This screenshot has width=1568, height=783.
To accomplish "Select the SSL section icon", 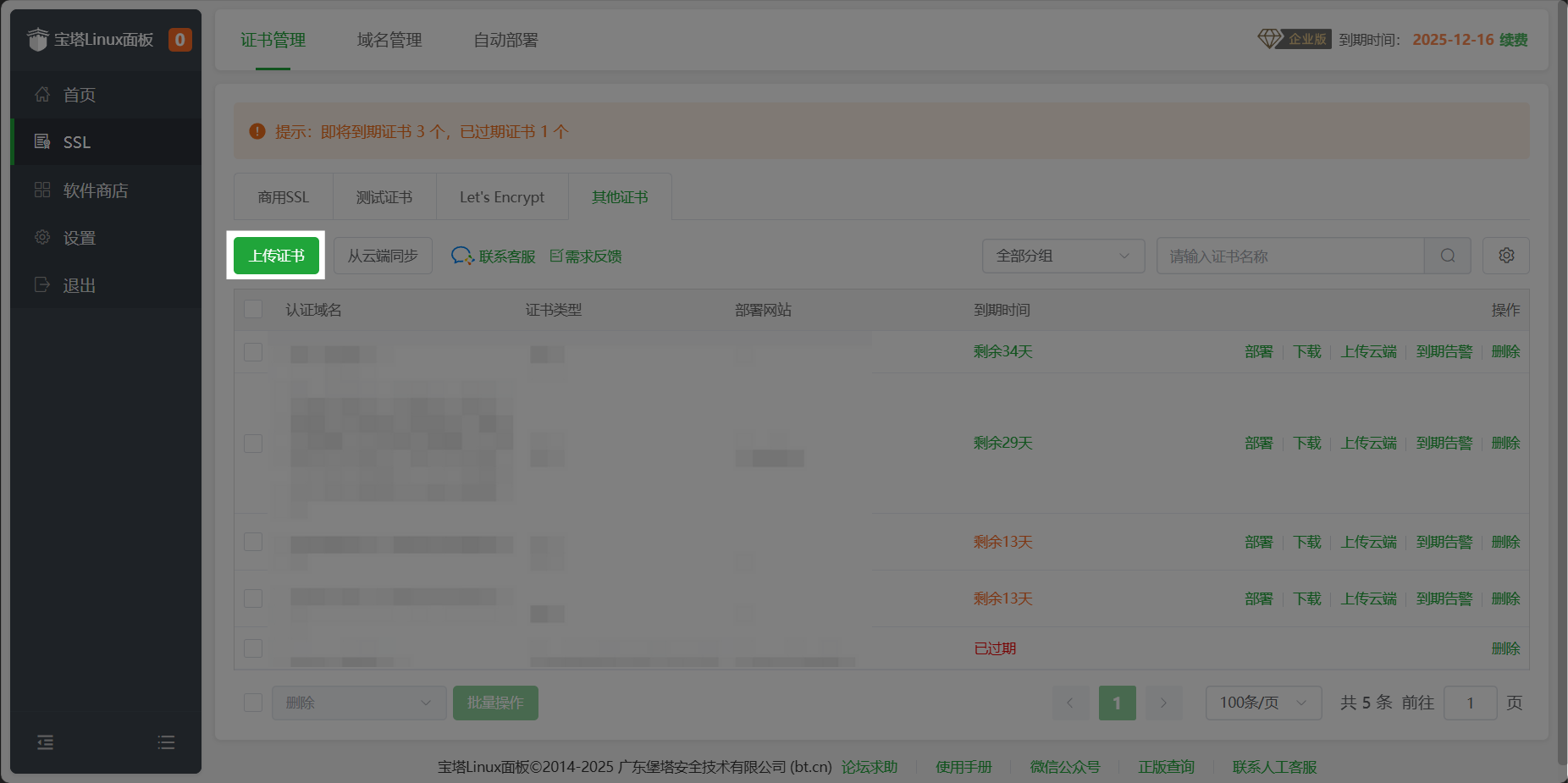I will 41,141.
